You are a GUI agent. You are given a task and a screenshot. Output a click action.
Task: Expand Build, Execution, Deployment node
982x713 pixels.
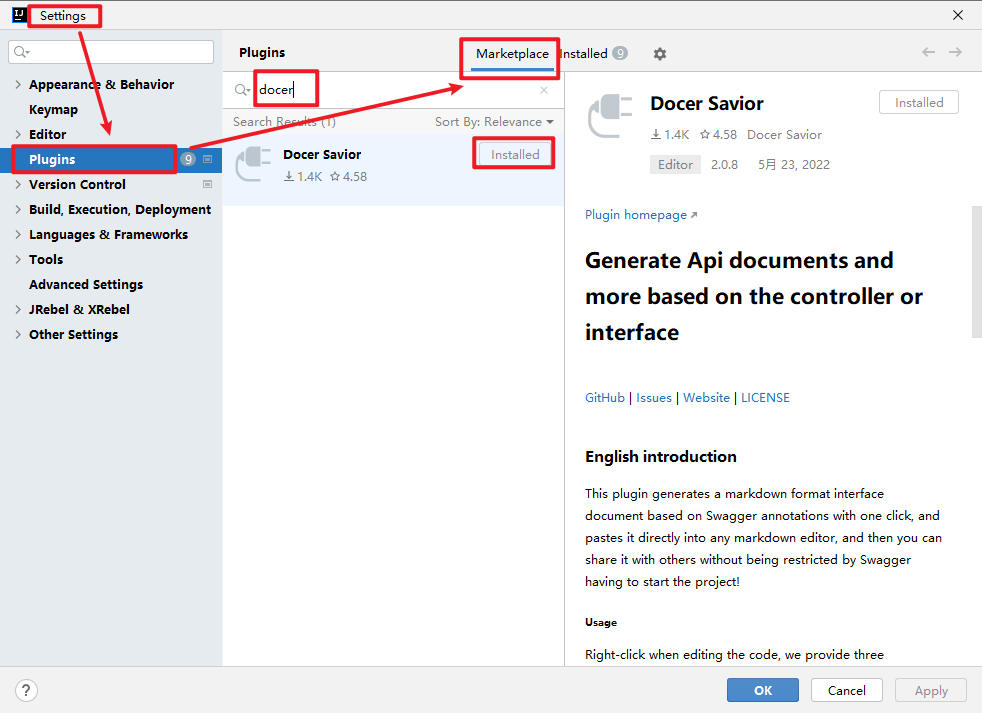[x=18, y=209]
